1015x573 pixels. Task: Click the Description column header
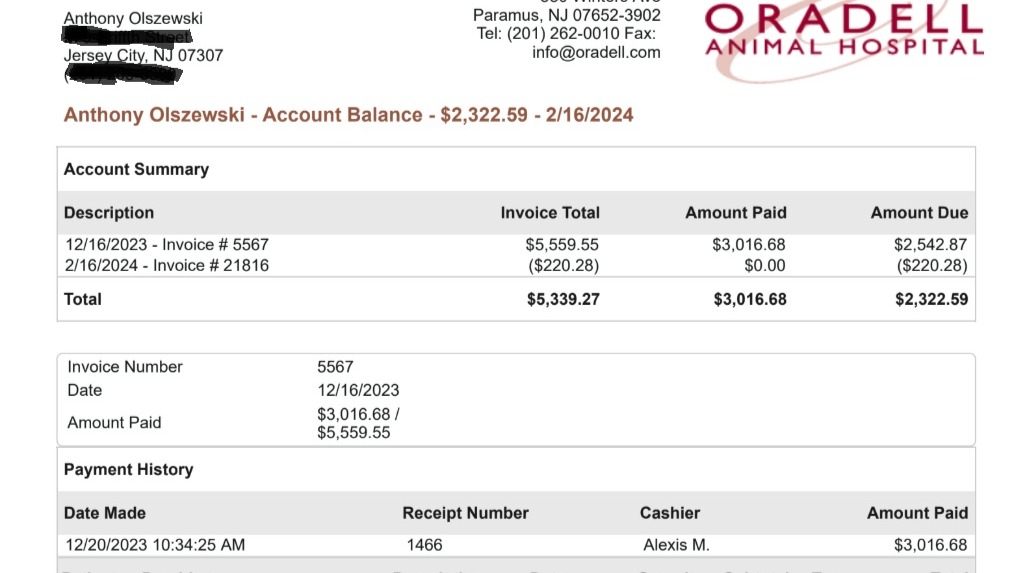(109, 213)
